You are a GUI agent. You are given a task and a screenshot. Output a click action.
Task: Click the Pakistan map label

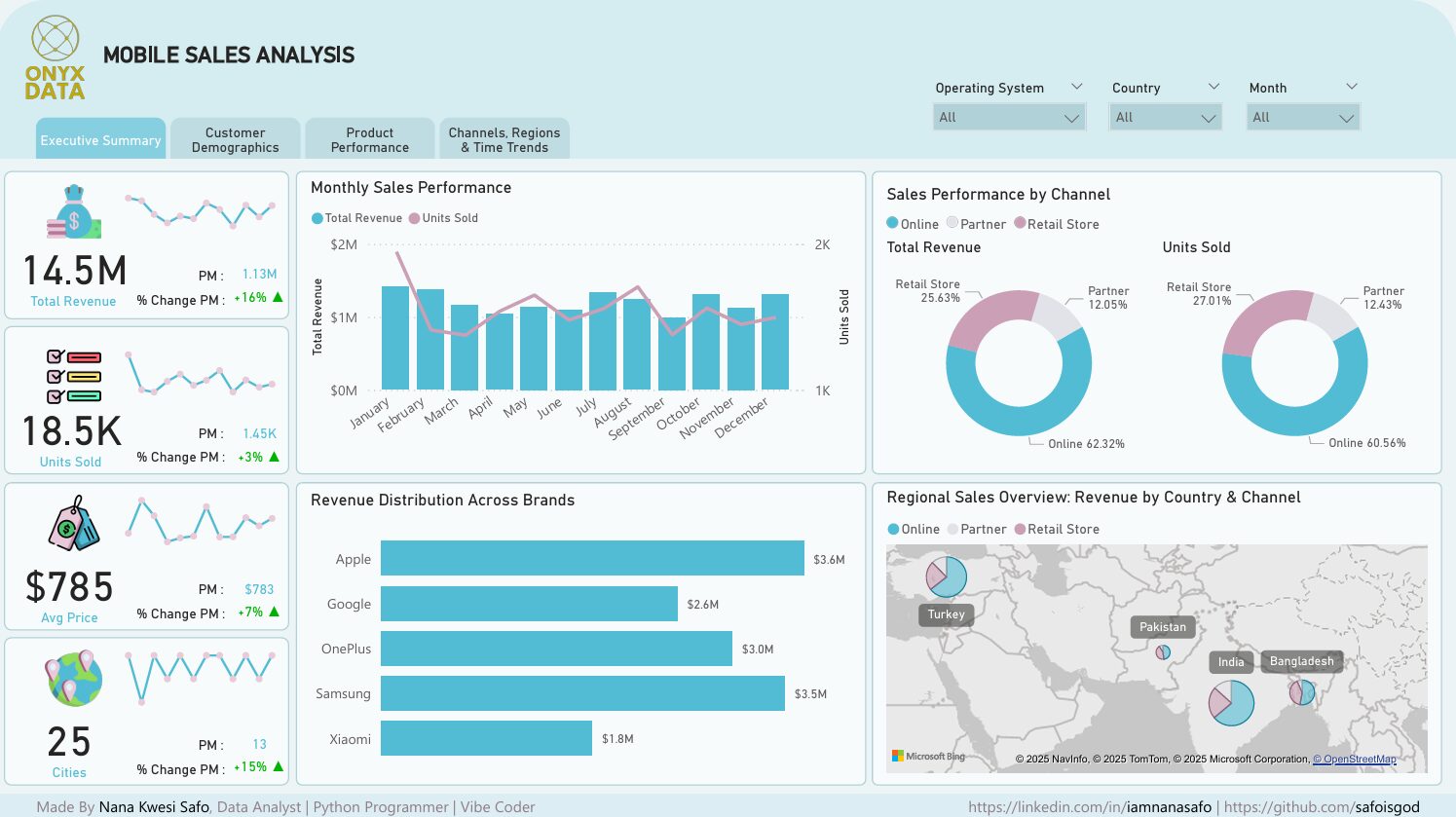pos(1163,627)
